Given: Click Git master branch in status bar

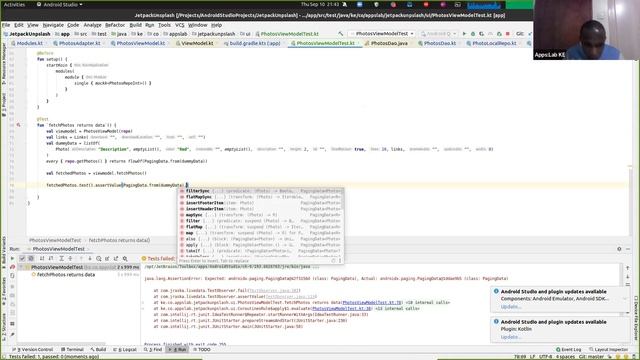Looking at the screenshot, I should point(591,357).
